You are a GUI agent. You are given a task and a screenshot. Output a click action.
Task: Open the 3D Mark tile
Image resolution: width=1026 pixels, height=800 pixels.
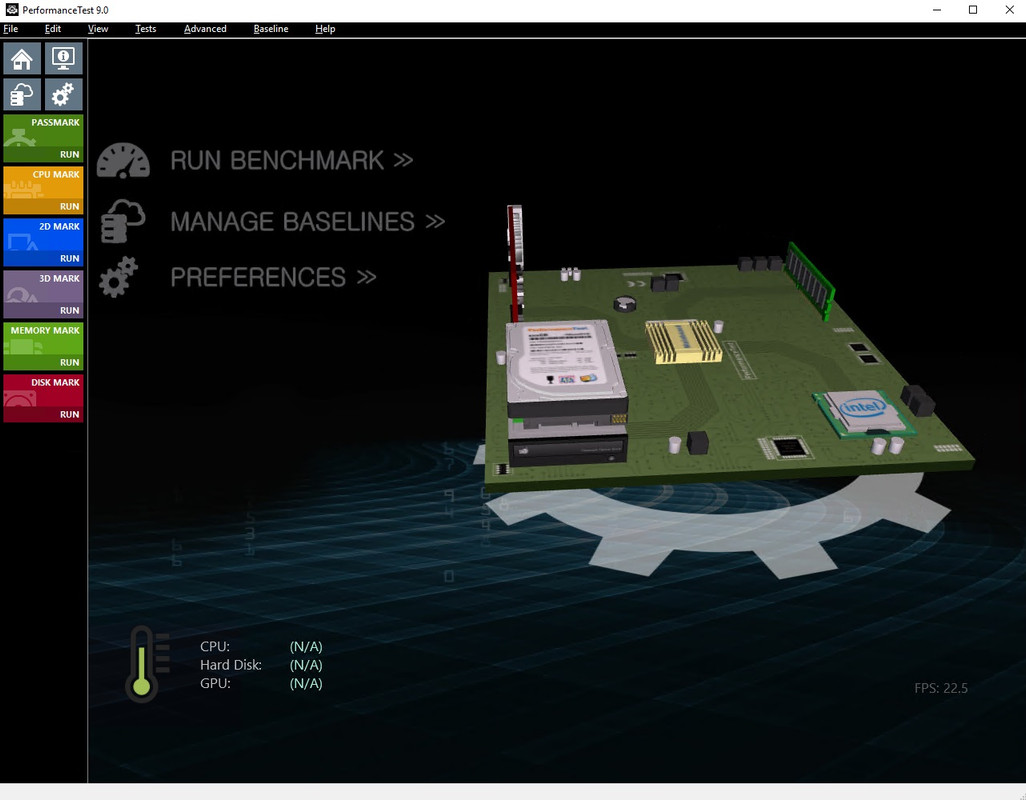43,288
